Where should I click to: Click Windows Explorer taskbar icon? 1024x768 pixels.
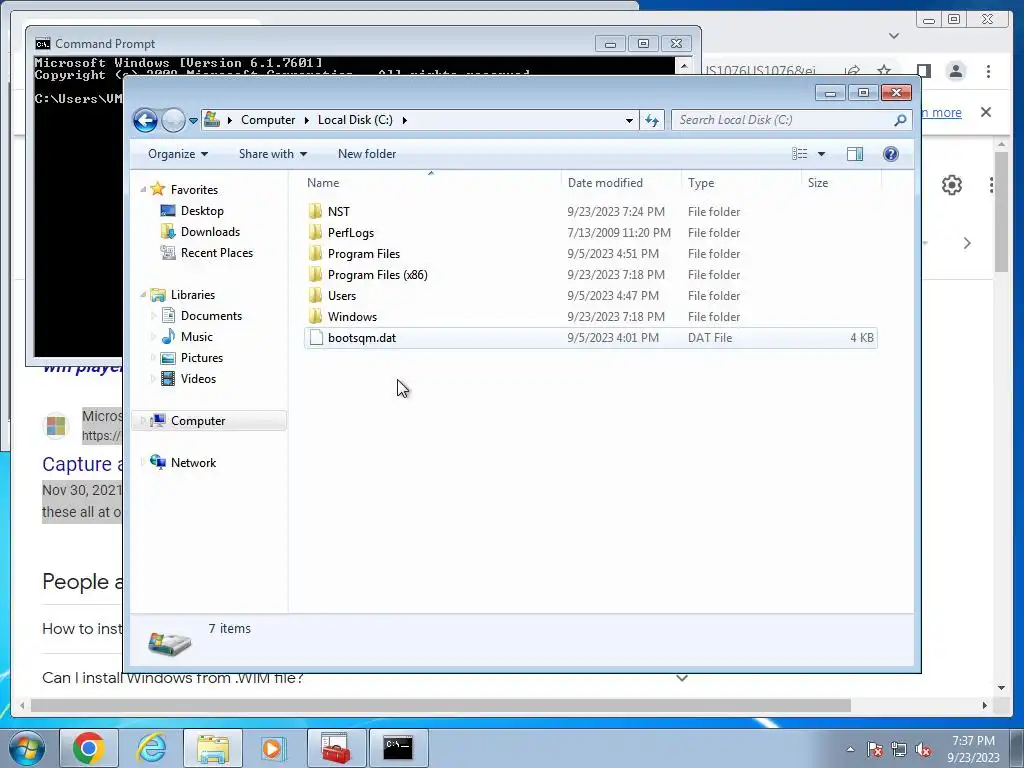click(213, 748)
